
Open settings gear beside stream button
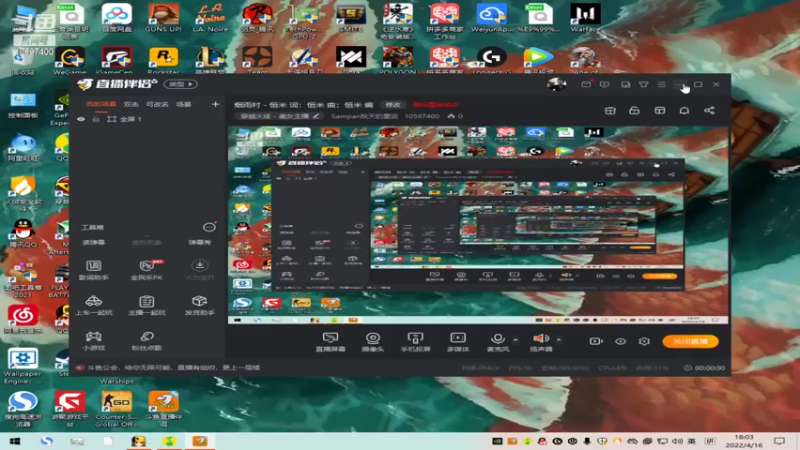[x=644, y=341]
